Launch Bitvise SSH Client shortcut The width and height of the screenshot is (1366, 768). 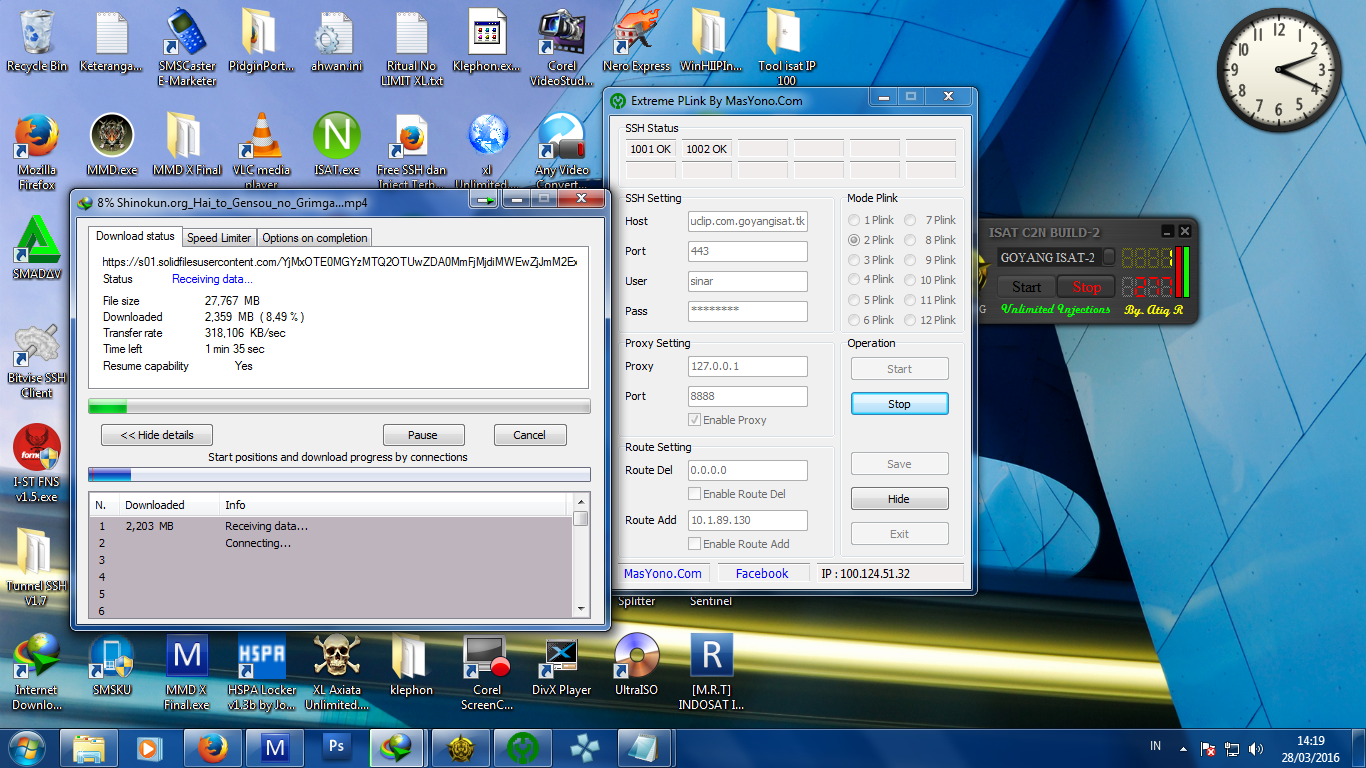point(37,360)
